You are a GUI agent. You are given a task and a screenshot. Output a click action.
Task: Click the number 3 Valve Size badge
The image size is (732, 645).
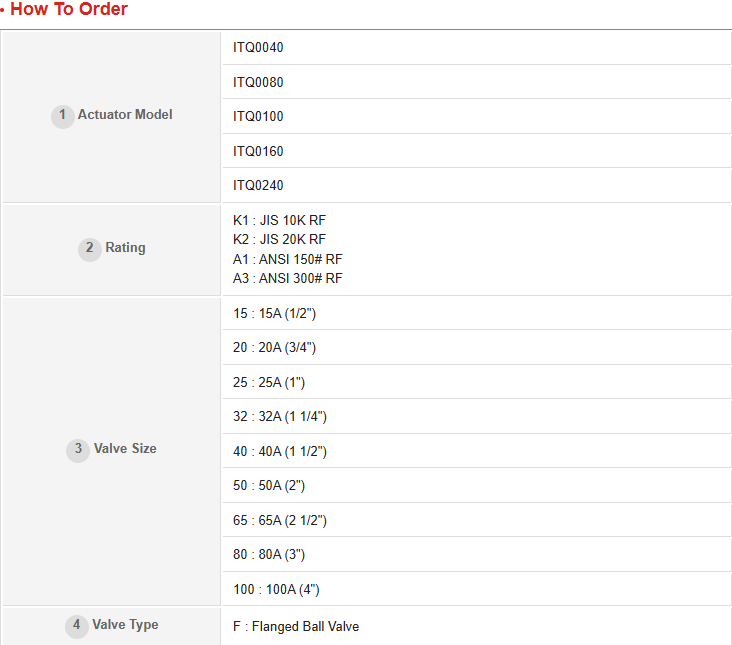[79, 450]
